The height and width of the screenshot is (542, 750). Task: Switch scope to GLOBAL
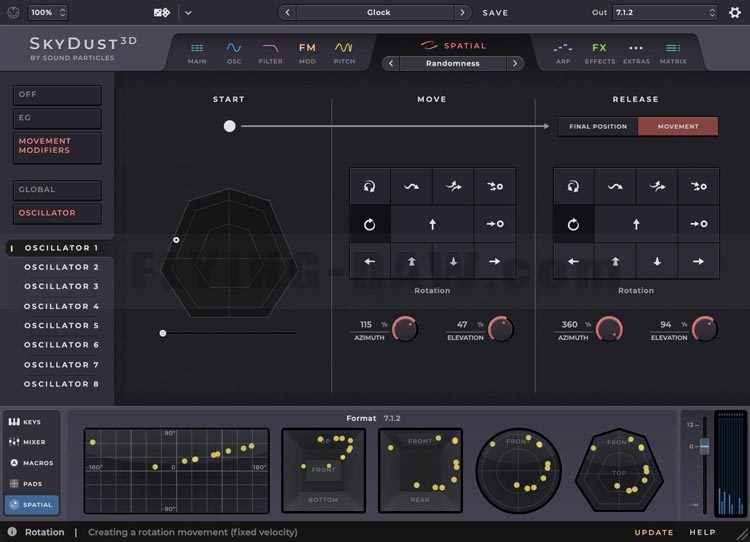[x=57, y=190]
